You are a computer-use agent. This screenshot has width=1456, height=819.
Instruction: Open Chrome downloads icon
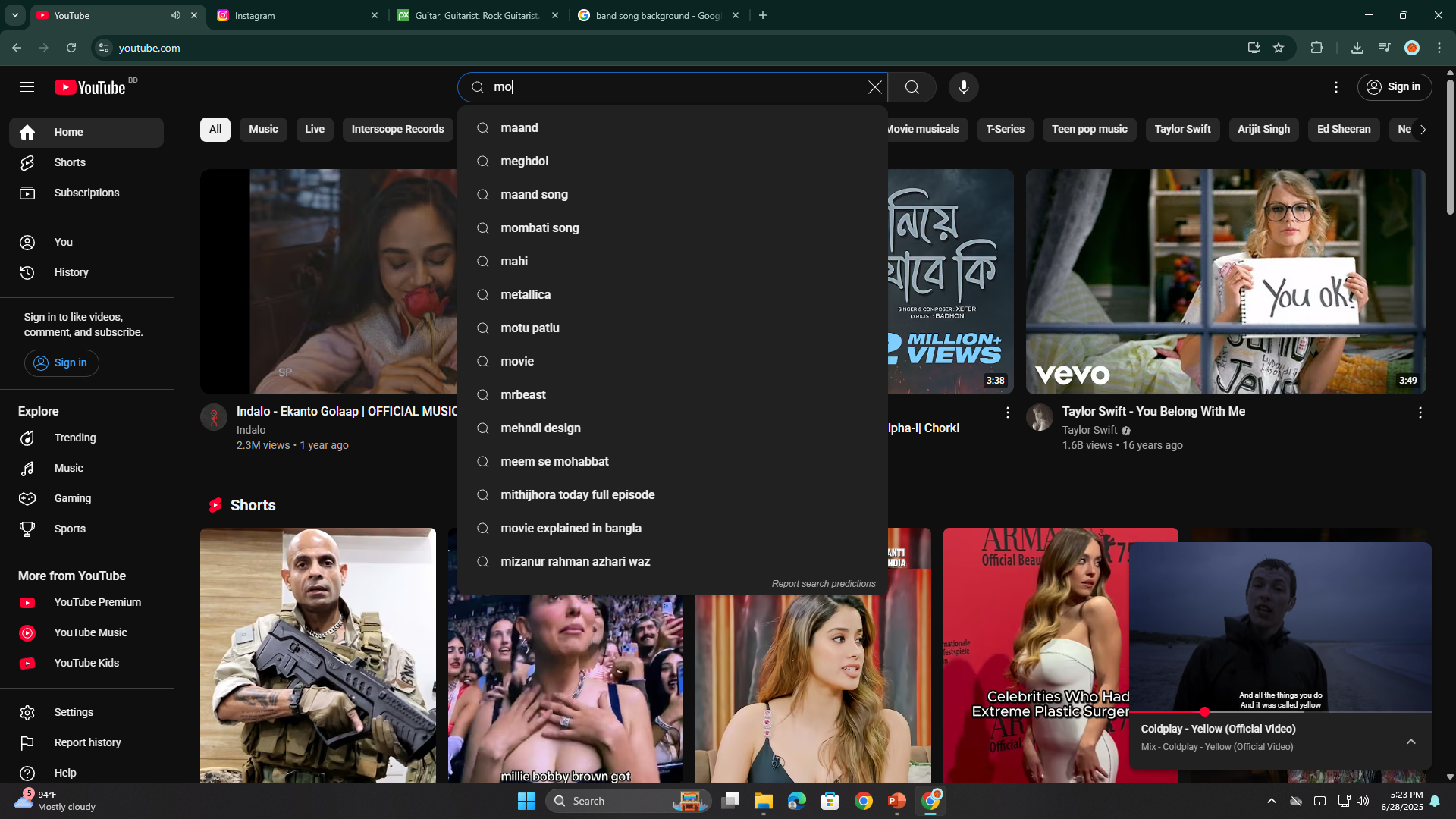[1357, 48]
